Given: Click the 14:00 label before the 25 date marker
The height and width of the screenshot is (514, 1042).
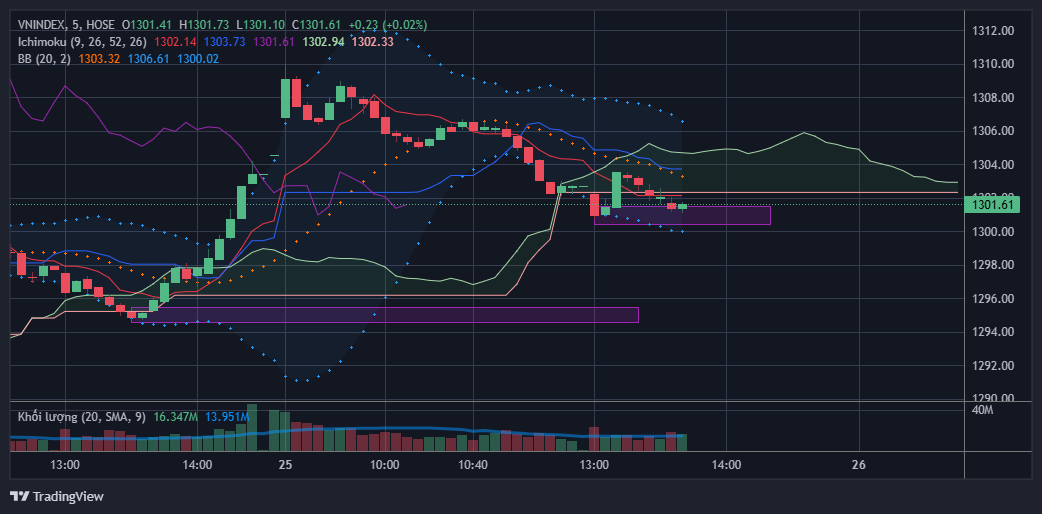Looking at the screenshot, I should tap(197, 465).
